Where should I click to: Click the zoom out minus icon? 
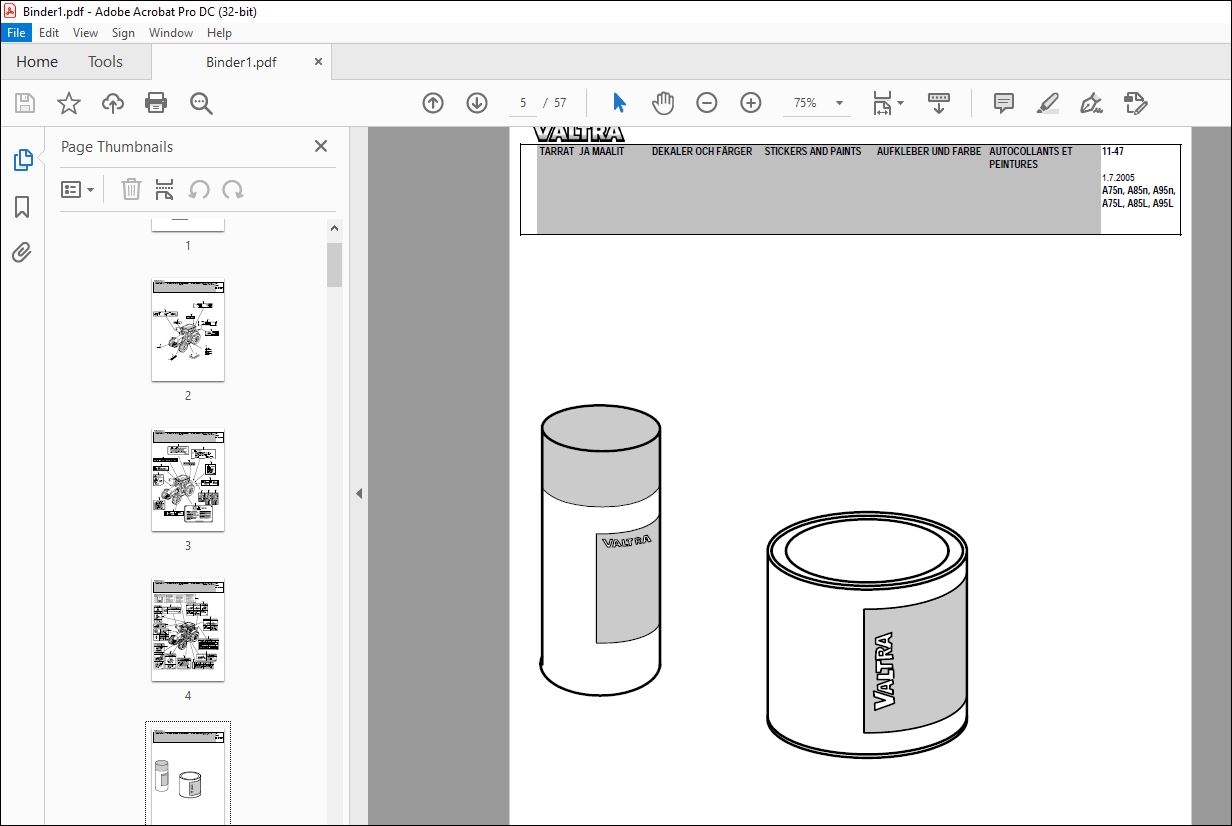tap(707, 103)
